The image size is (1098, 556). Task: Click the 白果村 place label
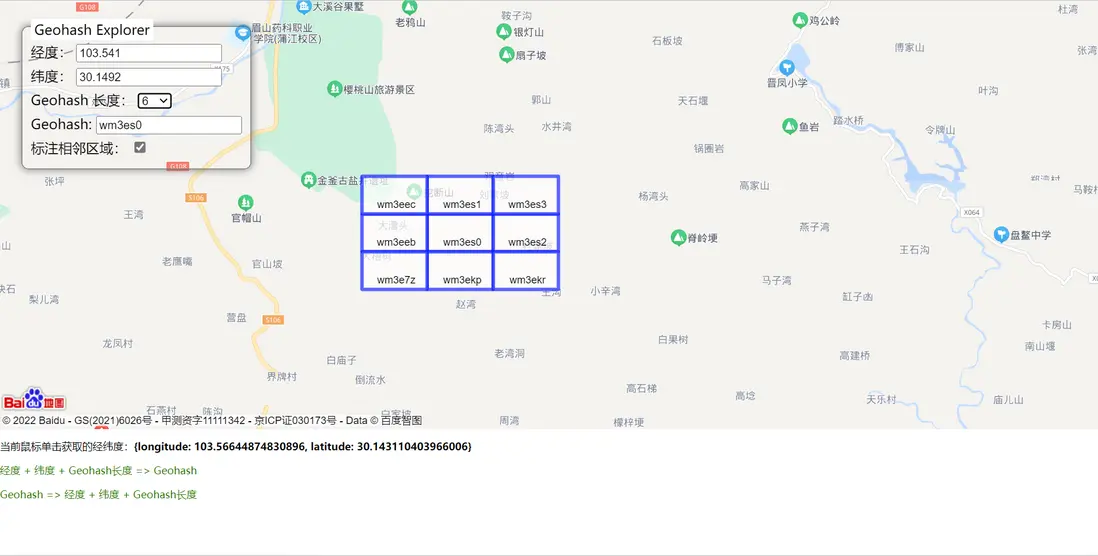click(x=673, y=339)
